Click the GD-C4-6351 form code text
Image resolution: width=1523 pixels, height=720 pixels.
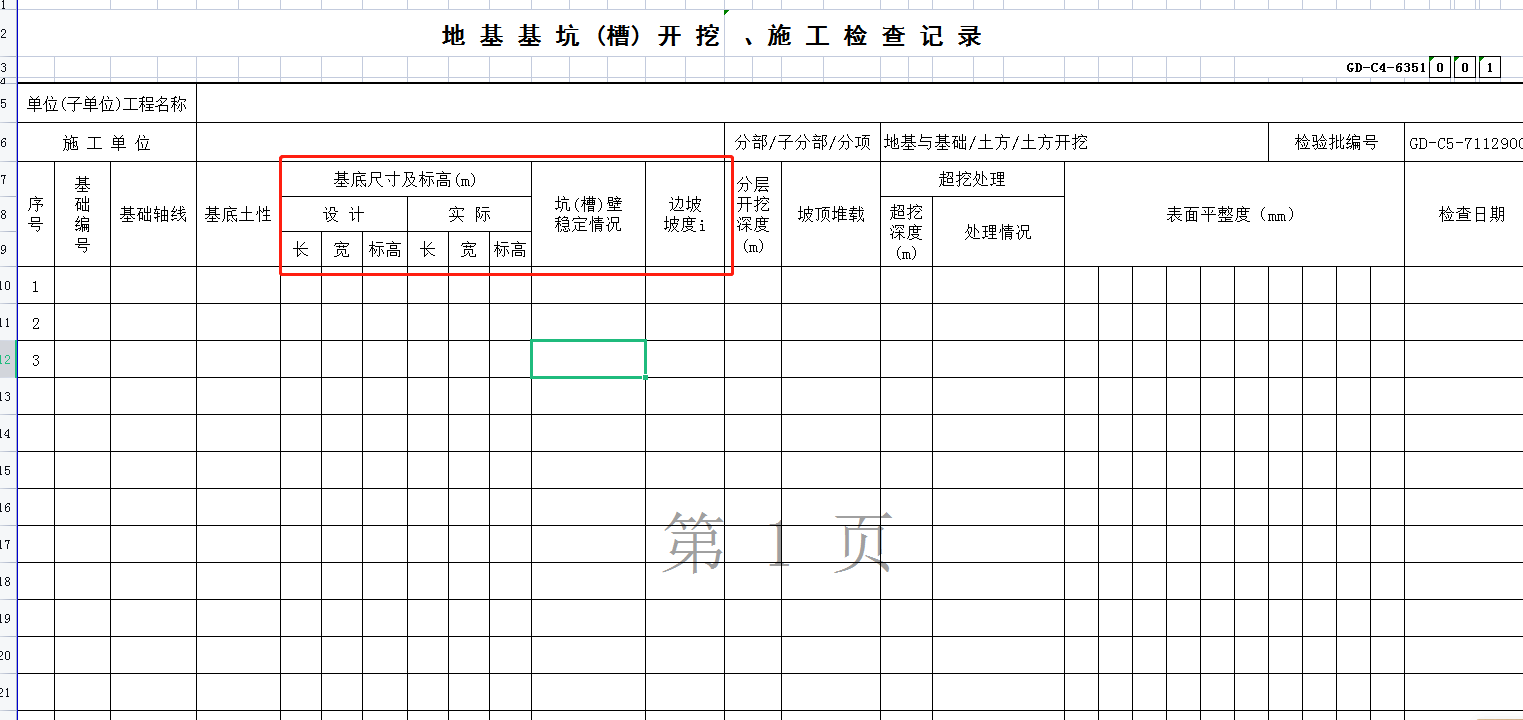[x=1385, y=68]
